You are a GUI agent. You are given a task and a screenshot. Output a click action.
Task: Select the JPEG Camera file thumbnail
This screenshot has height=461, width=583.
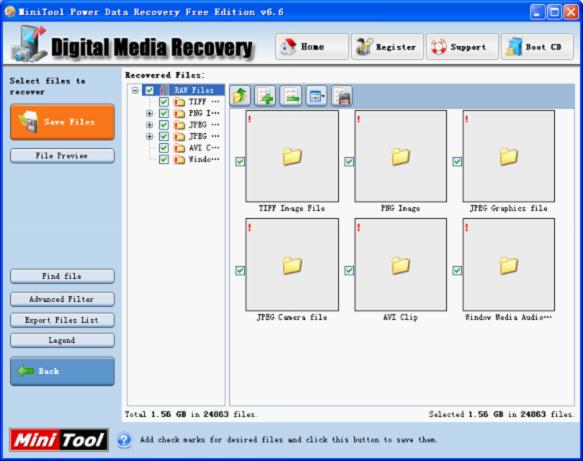click(292, 265)
